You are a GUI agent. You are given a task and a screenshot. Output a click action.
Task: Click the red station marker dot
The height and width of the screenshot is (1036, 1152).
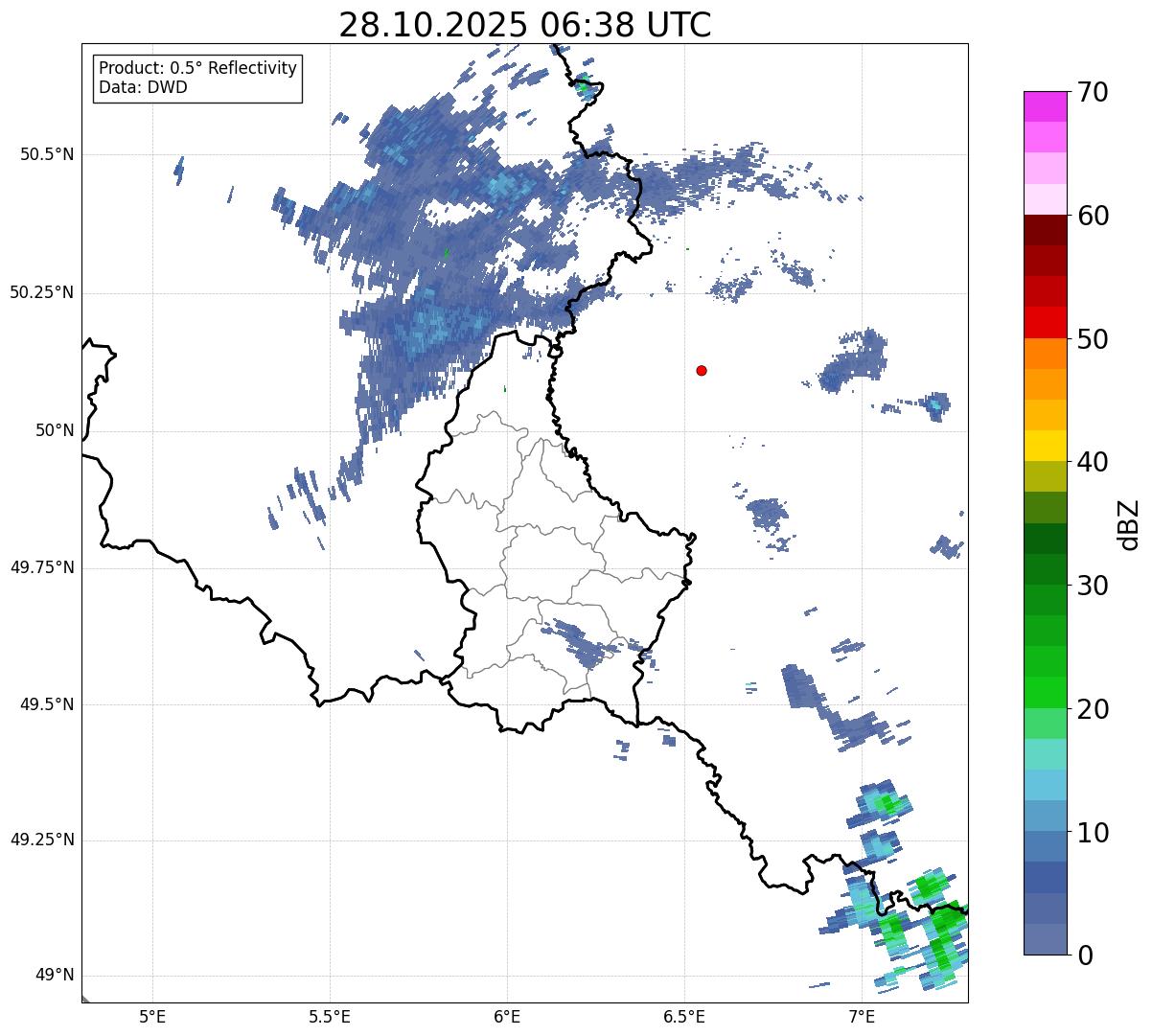click(x=702, y=370)
